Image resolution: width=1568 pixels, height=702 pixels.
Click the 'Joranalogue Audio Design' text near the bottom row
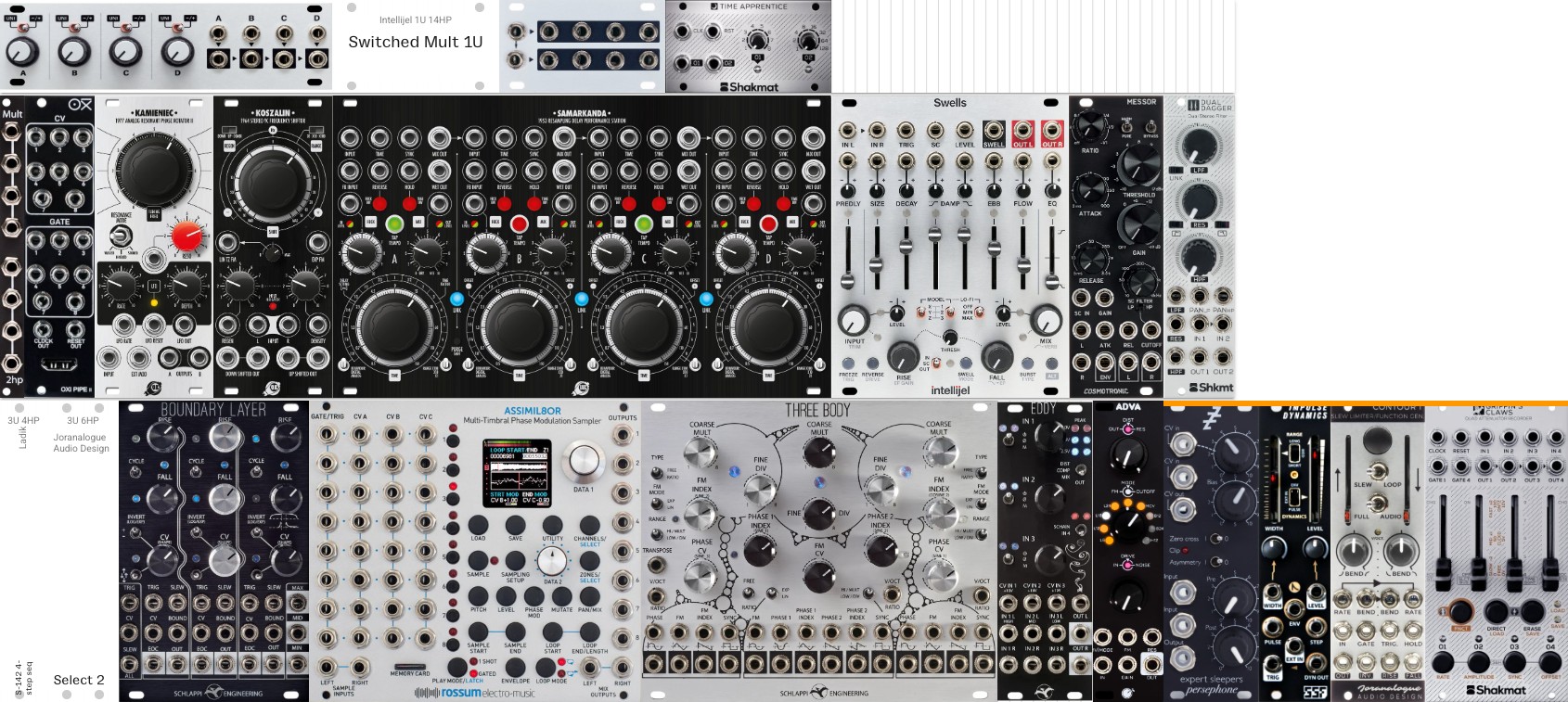tap(81, 442)
